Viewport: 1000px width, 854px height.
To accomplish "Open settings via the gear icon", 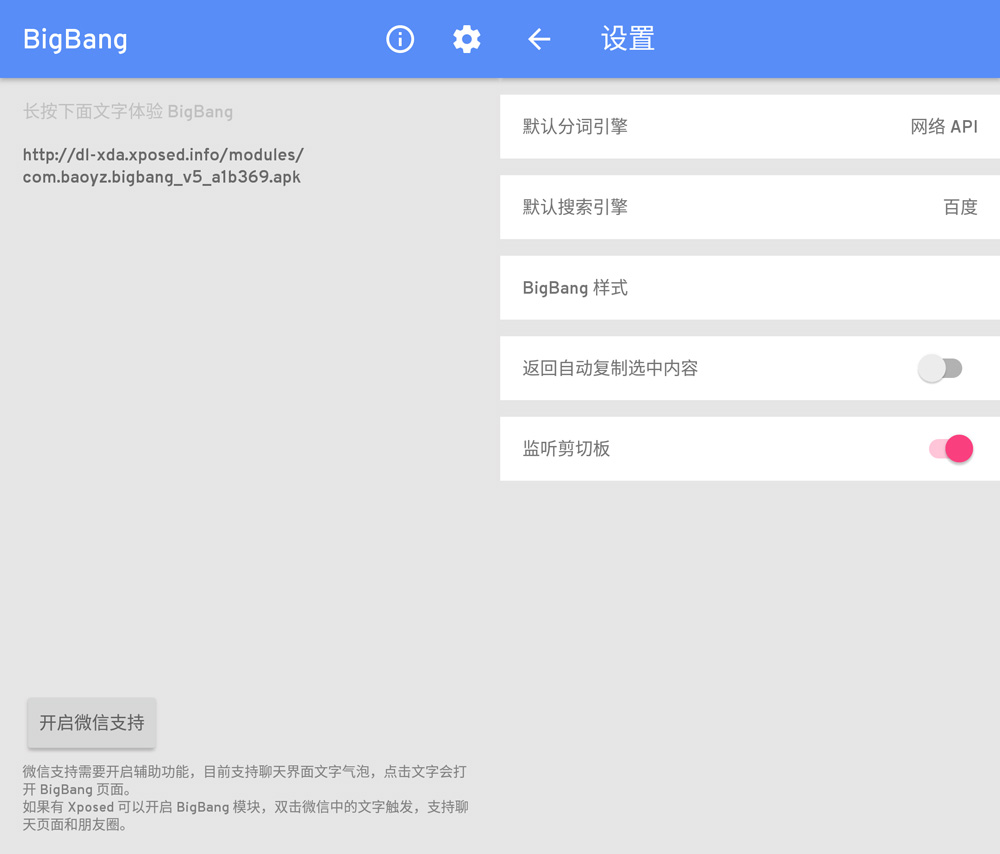I will click(467, 40).
